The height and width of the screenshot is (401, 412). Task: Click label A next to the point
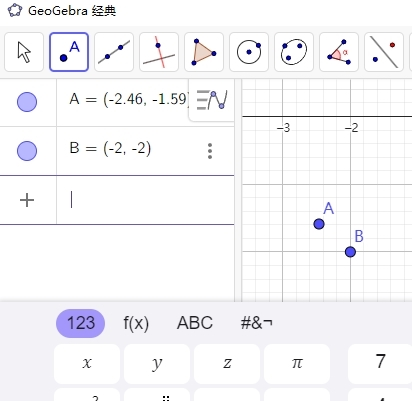(328, 208)
